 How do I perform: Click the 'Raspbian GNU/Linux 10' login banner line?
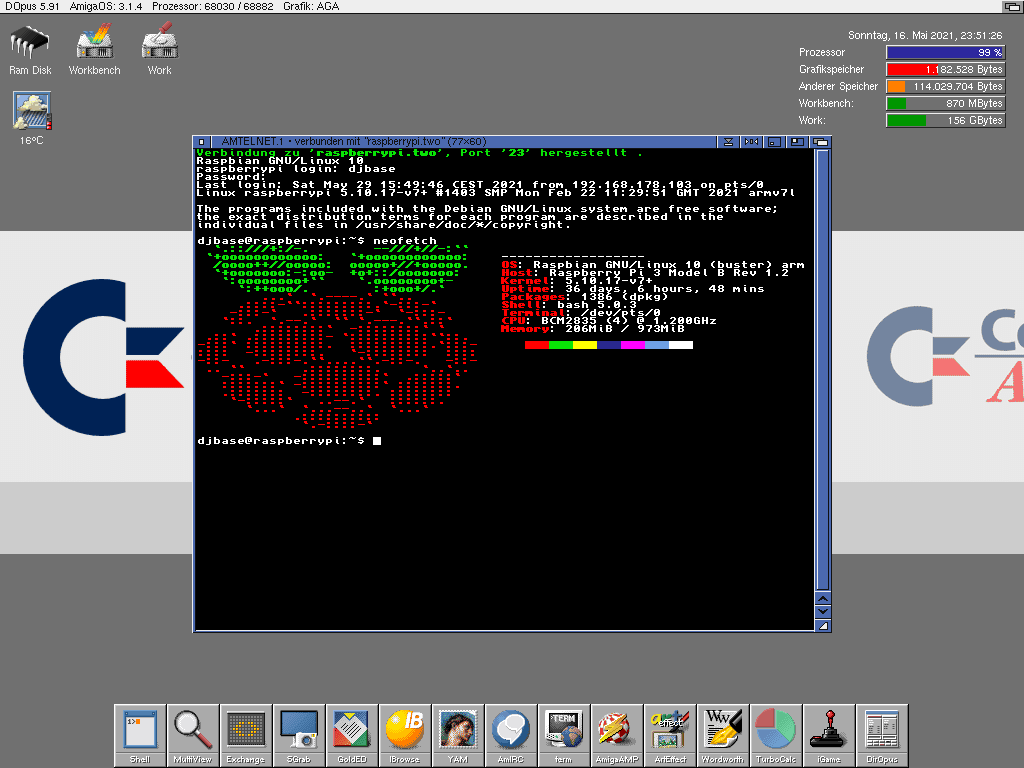(280, 161)
